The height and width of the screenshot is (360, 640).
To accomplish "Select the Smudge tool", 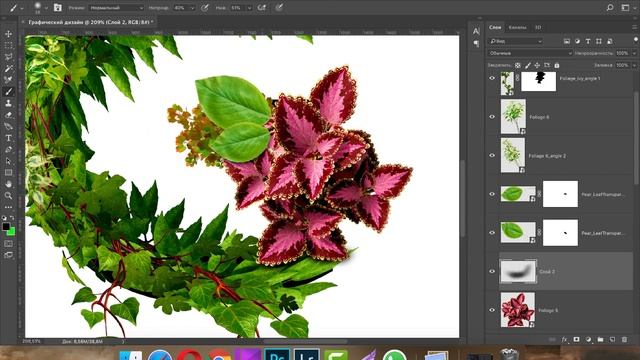I will [8, 126].
